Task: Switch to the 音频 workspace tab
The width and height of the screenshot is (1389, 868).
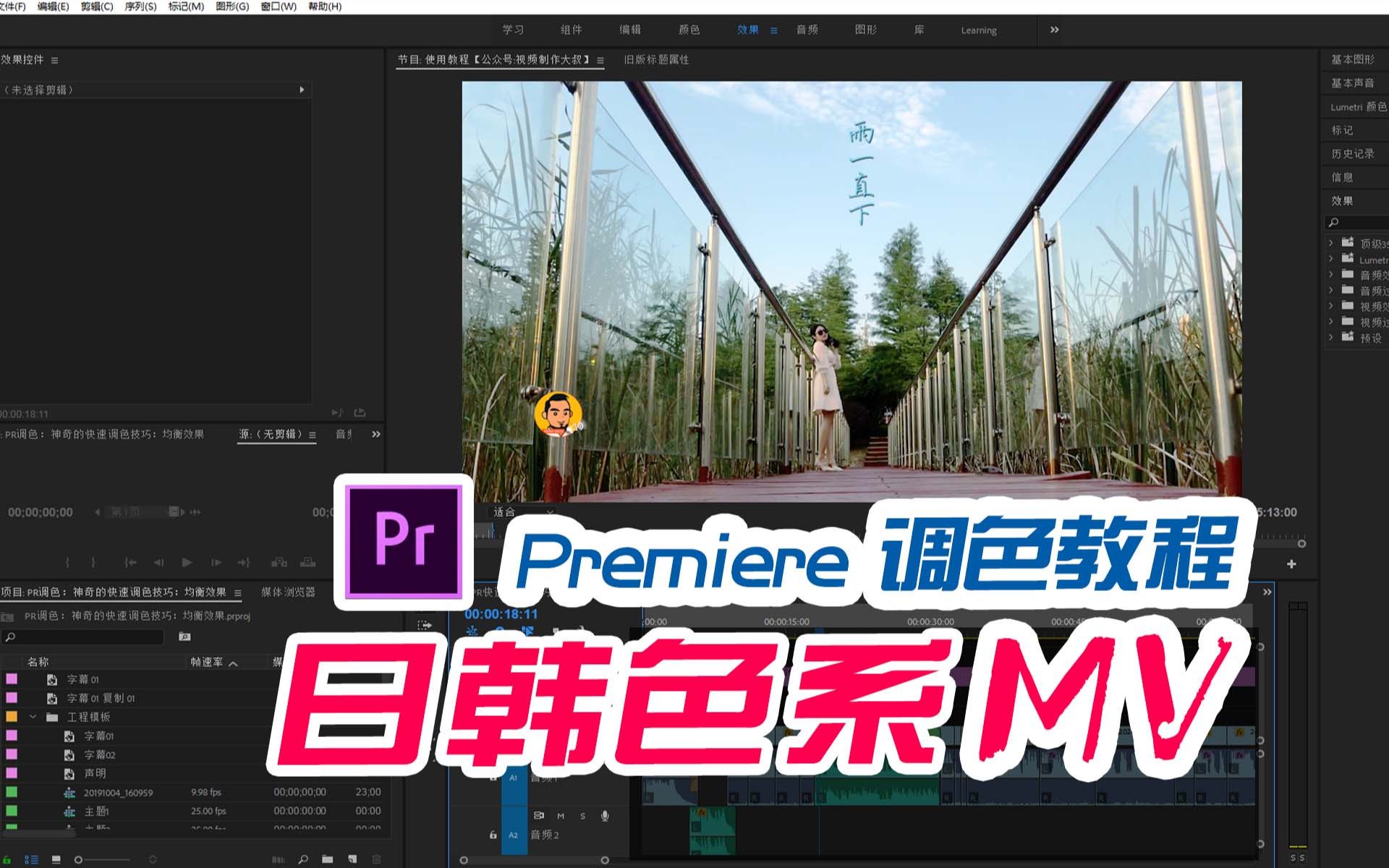Action: [x=807, y=30]
